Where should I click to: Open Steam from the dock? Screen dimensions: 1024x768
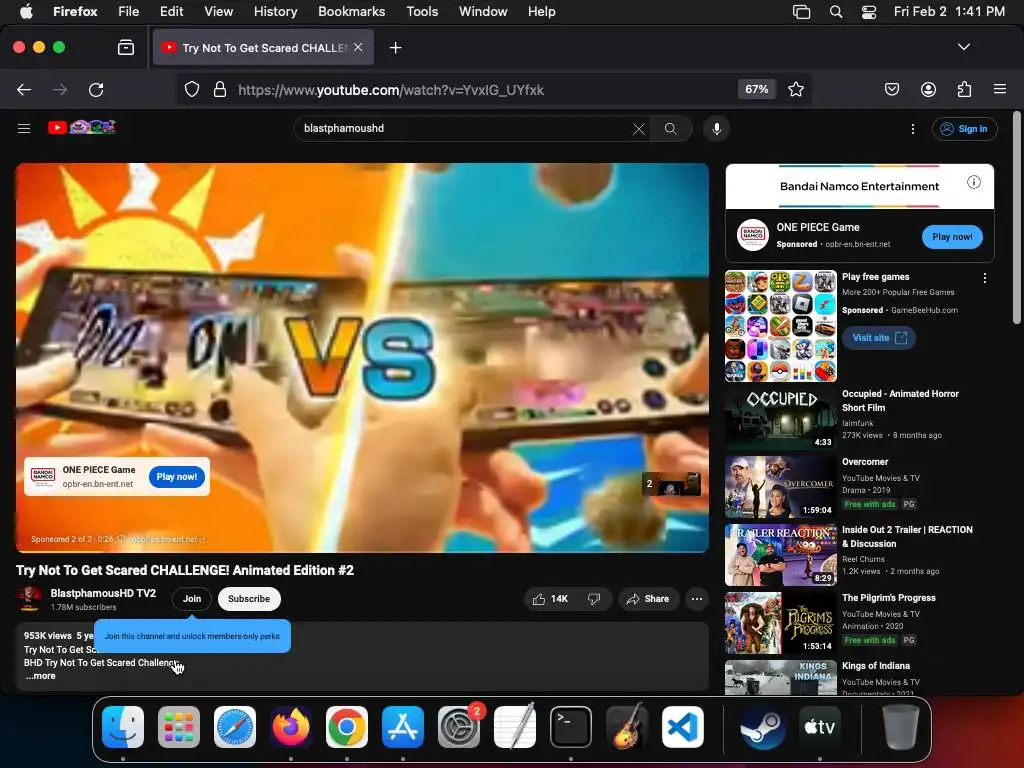tap(763, 726)
